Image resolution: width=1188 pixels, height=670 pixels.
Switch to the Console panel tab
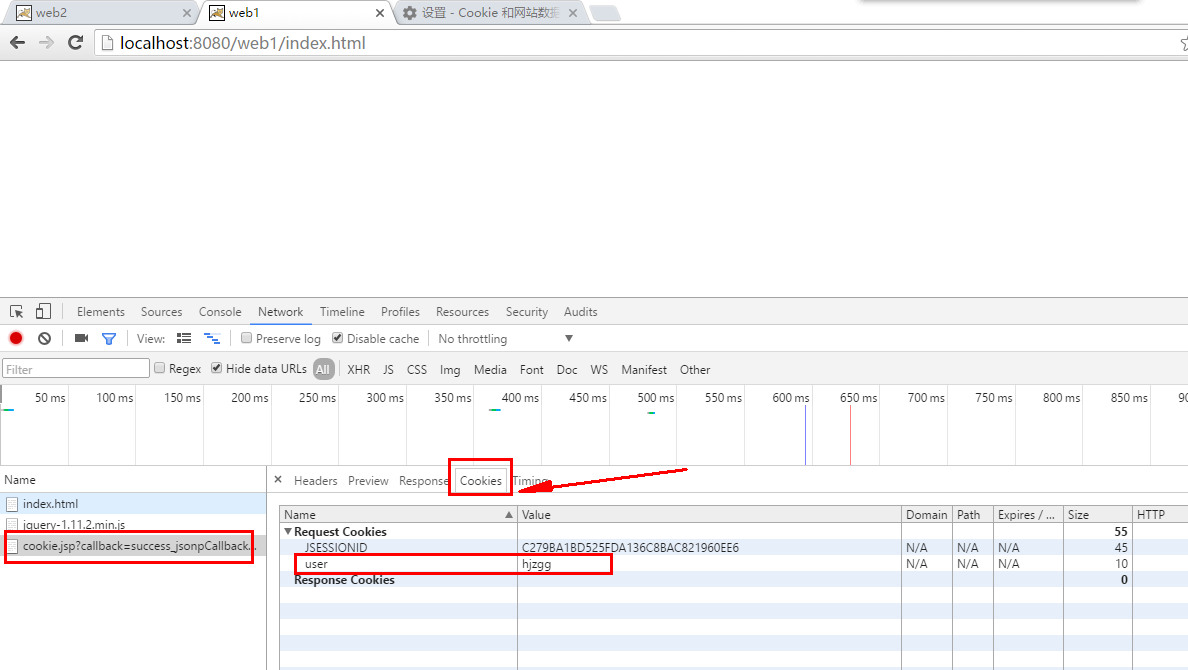point(220,312)
